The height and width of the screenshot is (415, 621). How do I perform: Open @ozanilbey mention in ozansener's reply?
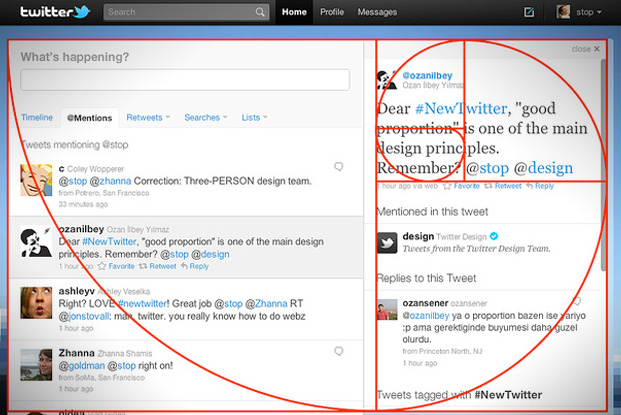point(426,316)
